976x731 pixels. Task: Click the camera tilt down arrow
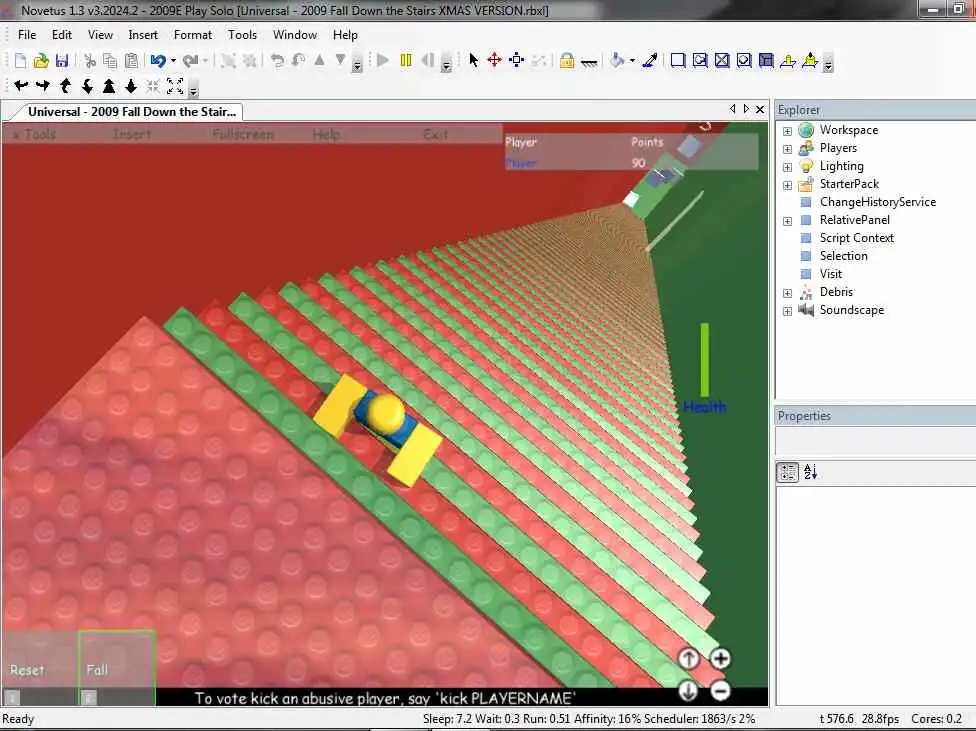click(x=87, y=86)
